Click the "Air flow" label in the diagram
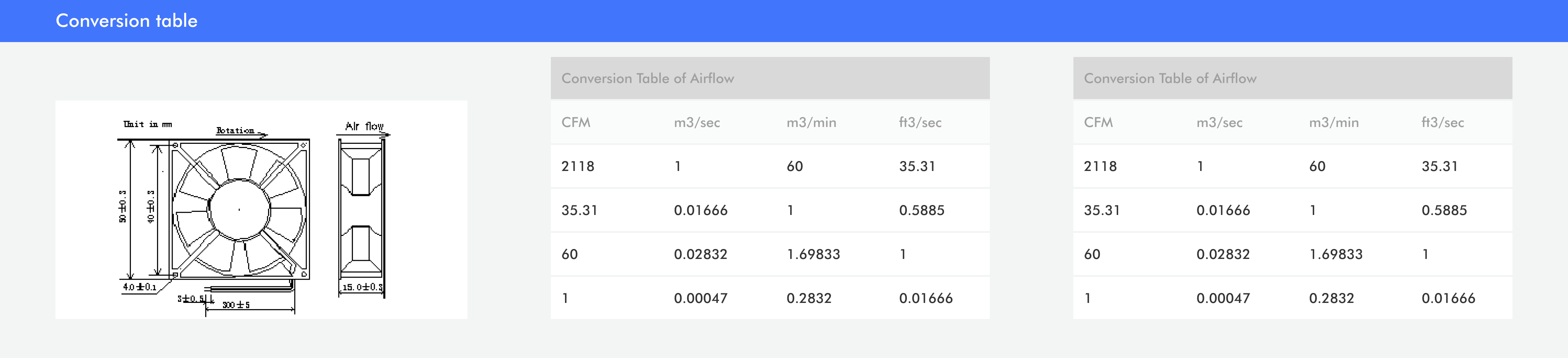Screen dimensions: 1568x358 pos(364,126)
